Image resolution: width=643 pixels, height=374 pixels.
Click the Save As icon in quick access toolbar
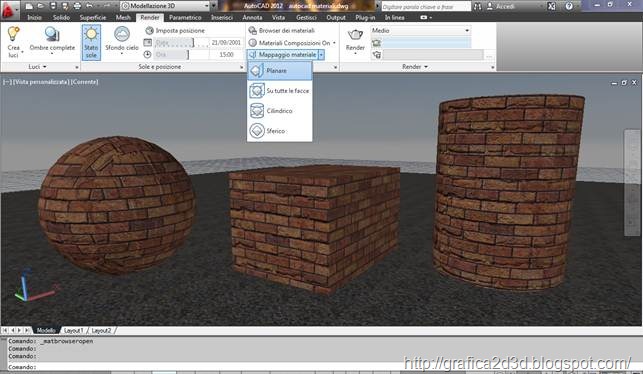(x=65, y=6)
